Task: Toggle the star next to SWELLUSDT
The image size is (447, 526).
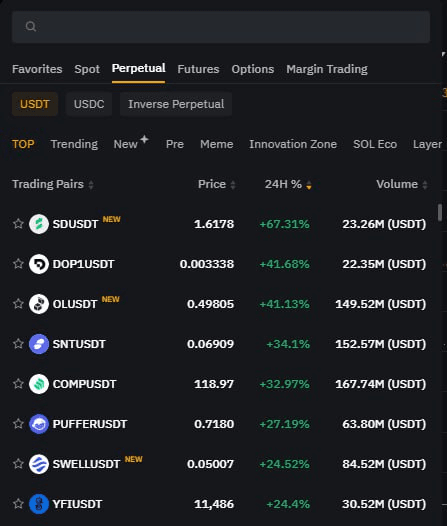Action: point(18,464)
